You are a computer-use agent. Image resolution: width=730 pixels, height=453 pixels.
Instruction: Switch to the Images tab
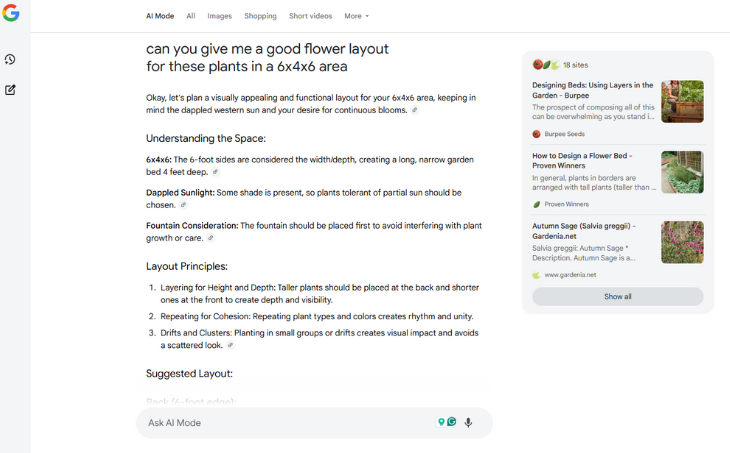pyautogui.click(x=219, y=16)
